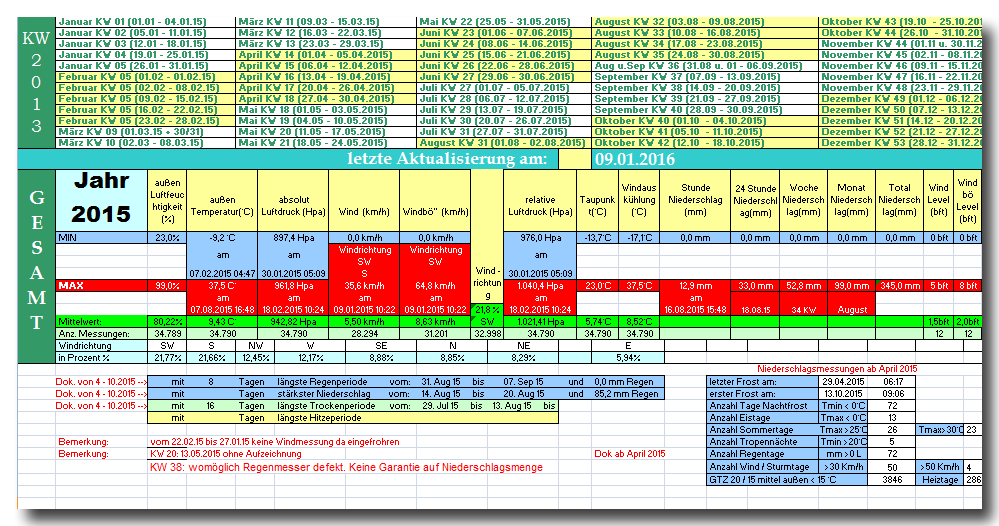Viewport: 999px width, 526px height.
Task: Open Oktober KW 42 (12.10 - 18.10.2015) link
Action: [679, 143]
